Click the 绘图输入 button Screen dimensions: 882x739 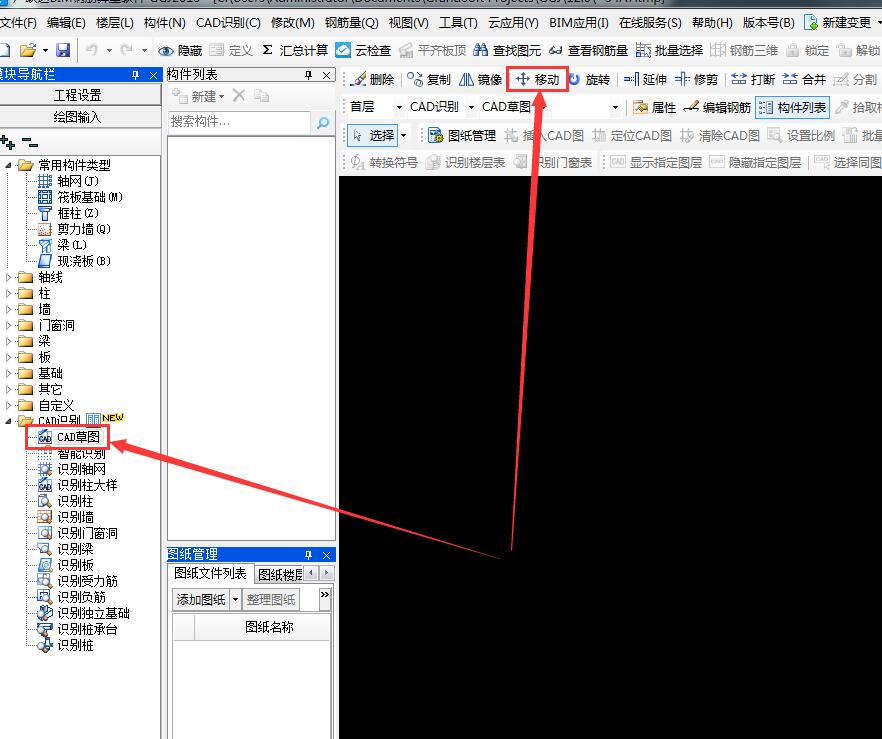(x=78, y=117)
